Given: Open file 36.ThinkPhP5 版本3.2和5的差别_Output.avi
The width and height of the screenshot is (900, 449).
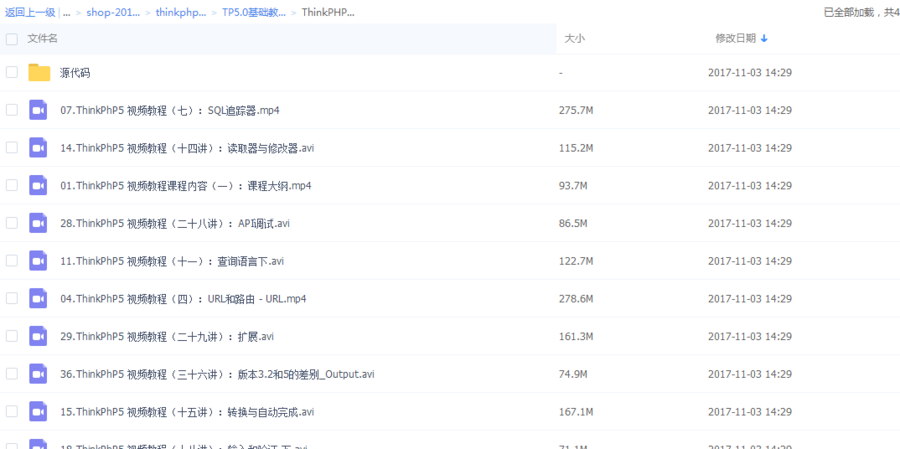Looking at the screenshot, I should click(x=217, y=374).
